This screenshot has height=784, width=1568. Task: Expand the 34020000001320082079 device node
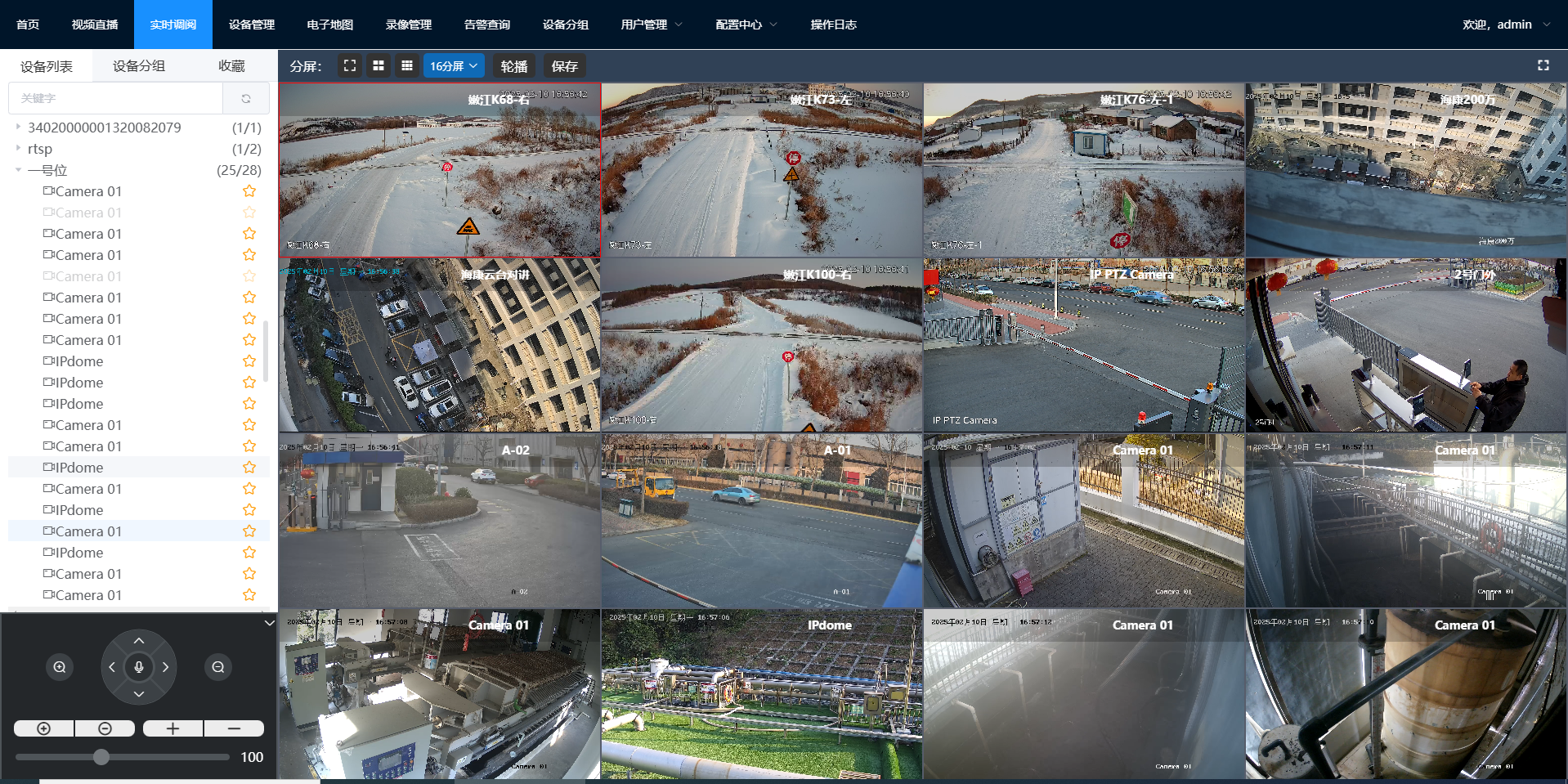[x=18, y=127]
